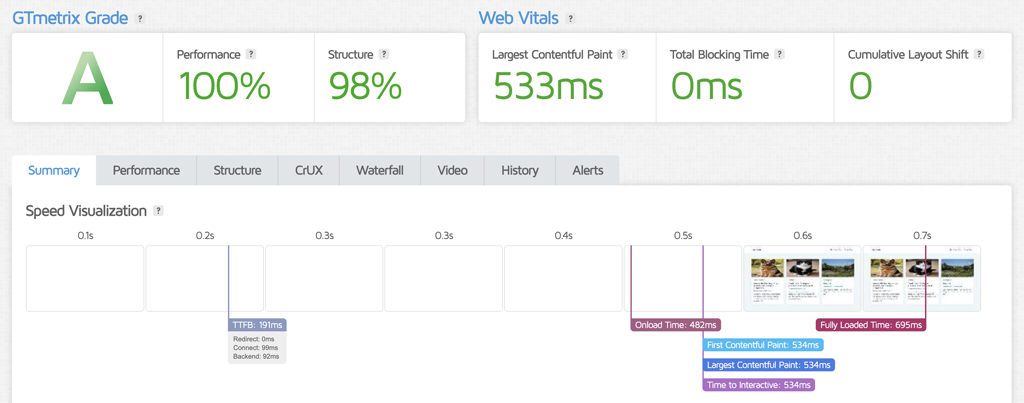Screen dimensions: 1024x403
Task: Click help icon next to GTmetrix Grade
Action: 140,19
